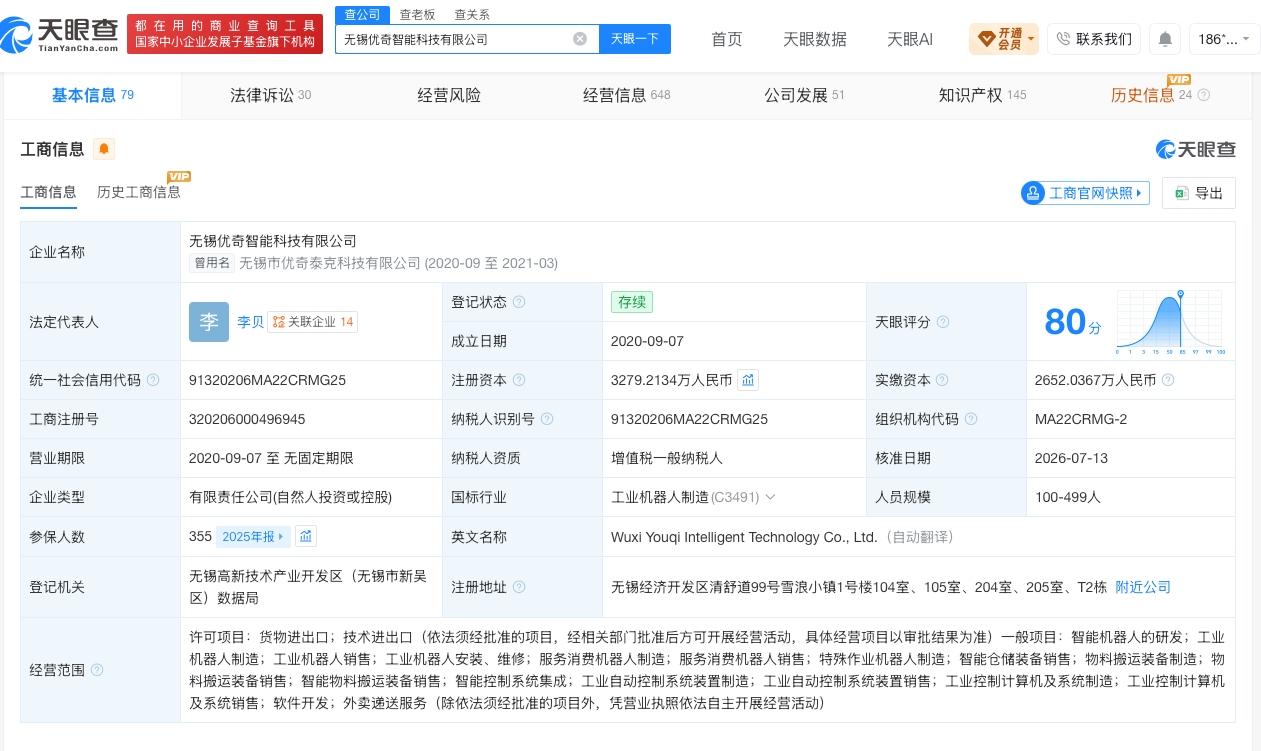Image resolution: width=1261 pixels, height=751 pixels.
Task: Go to 首页 in top navigation
Action: pyautogui.click(x=727, y=39)
